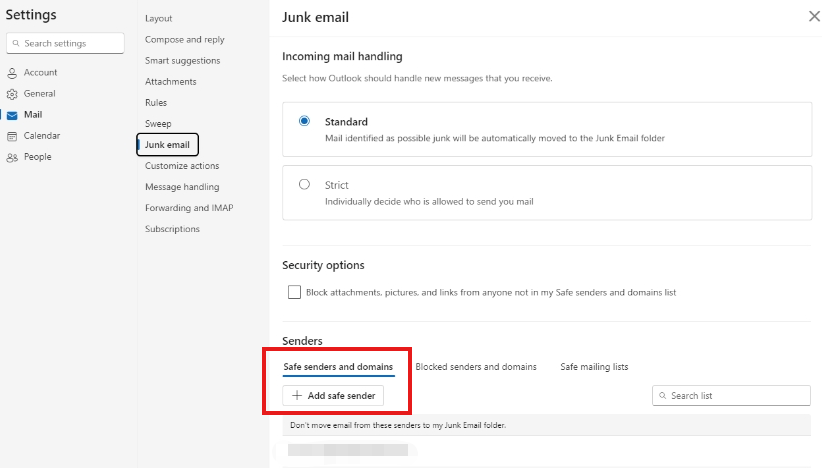Open the Sweep settings page
The height and width of the screenshot is (468, 822).
pos(158,123)
